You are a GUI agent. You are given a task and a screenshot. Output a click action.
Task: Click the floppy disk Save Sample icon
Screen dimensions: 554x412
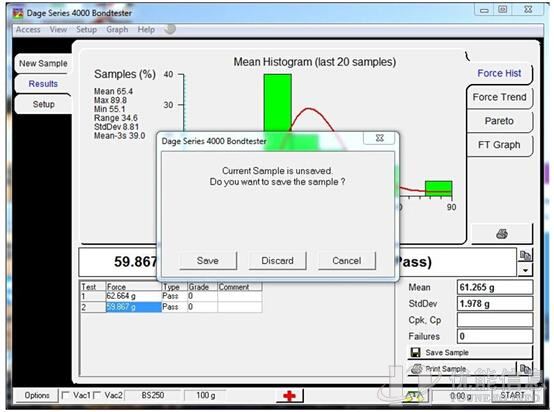coord(416,352)
